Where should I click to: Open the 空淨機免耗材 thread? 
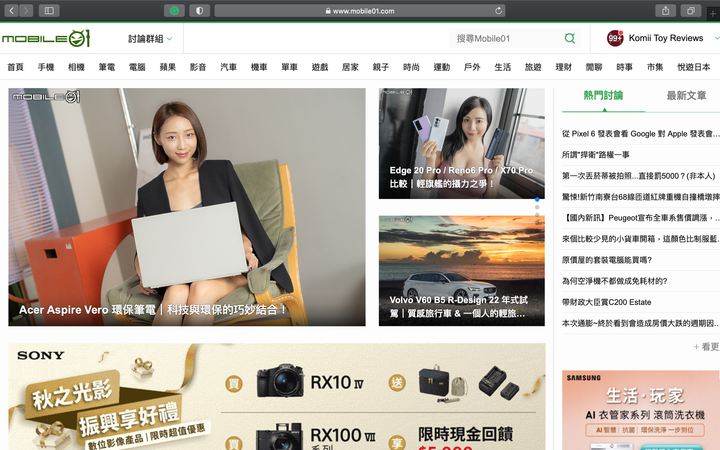[614, 281]
